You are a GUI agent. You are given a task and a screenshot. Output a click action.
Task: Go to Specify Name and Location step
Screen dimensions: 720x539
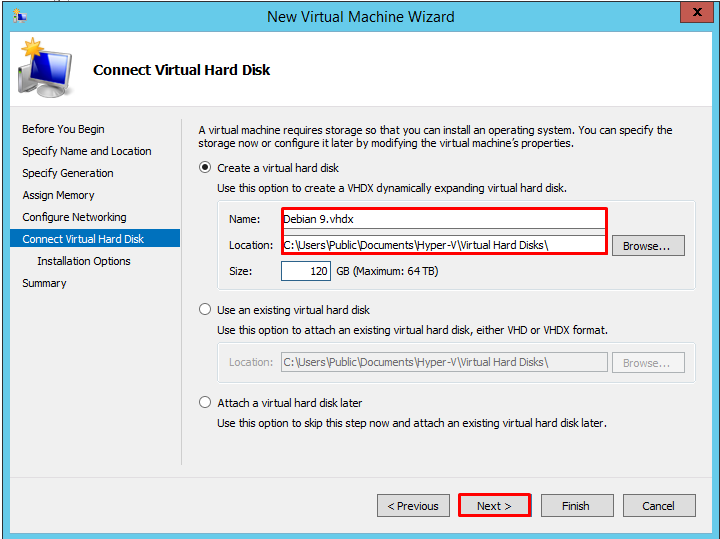click(87, 151)
